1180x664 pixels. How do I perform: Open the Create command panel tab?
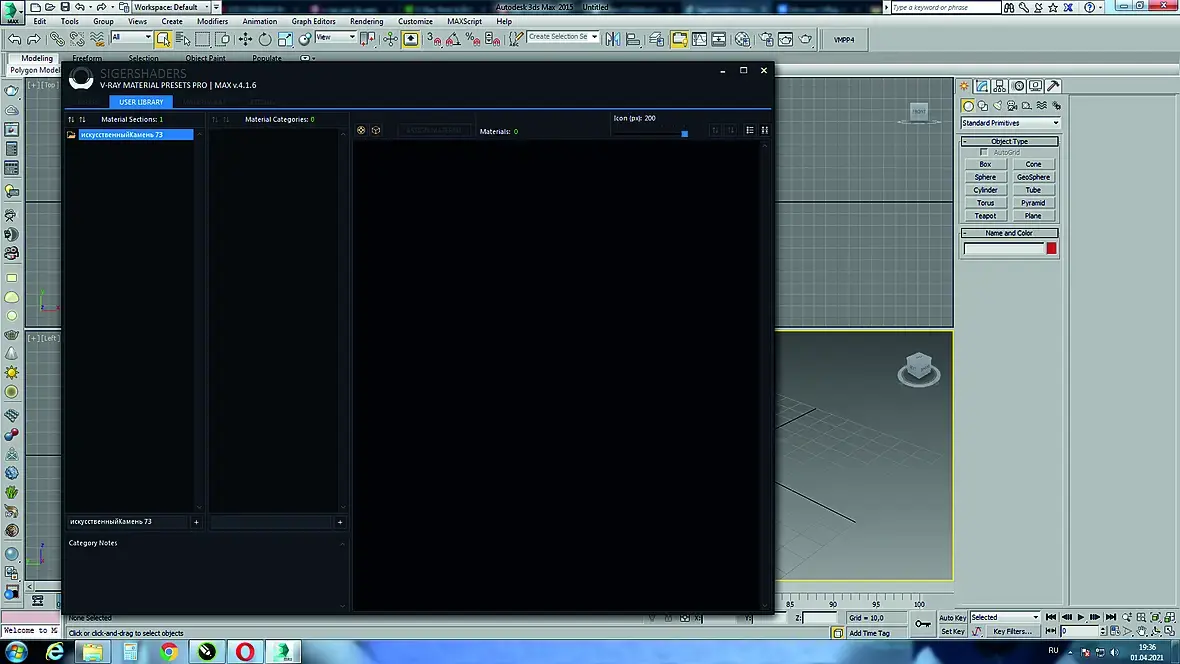pos(964,86)
